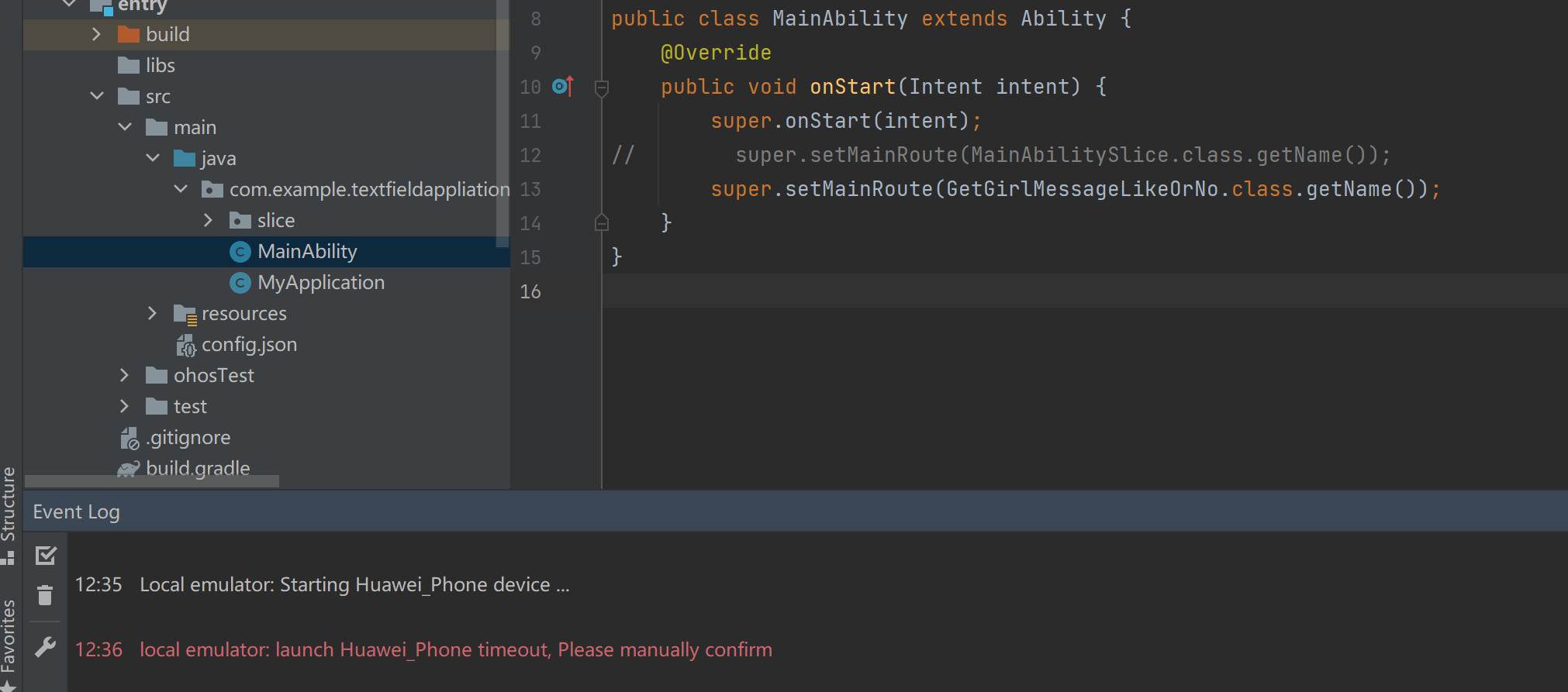Click the commented MainAbilitySlice text
This screenshot has height=692, width=1568.
click(1070, 155)
